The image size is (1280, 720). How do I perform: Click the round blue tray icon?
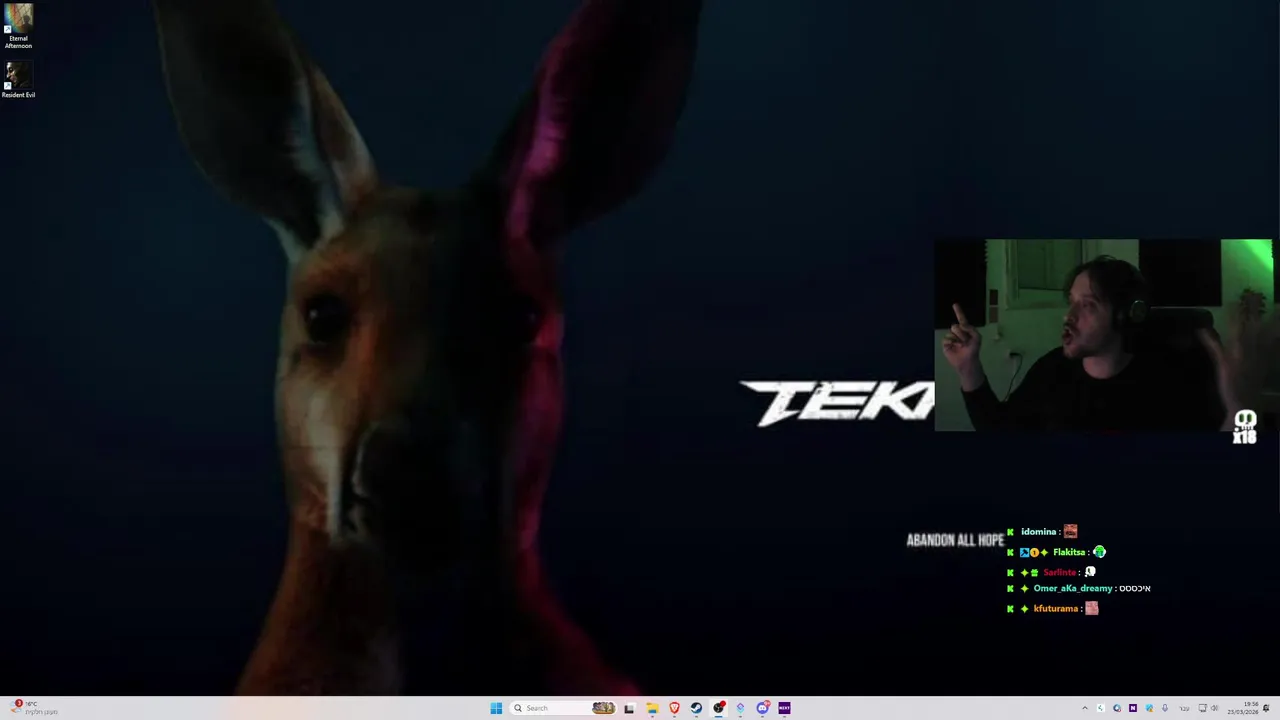pos(1117,708)
